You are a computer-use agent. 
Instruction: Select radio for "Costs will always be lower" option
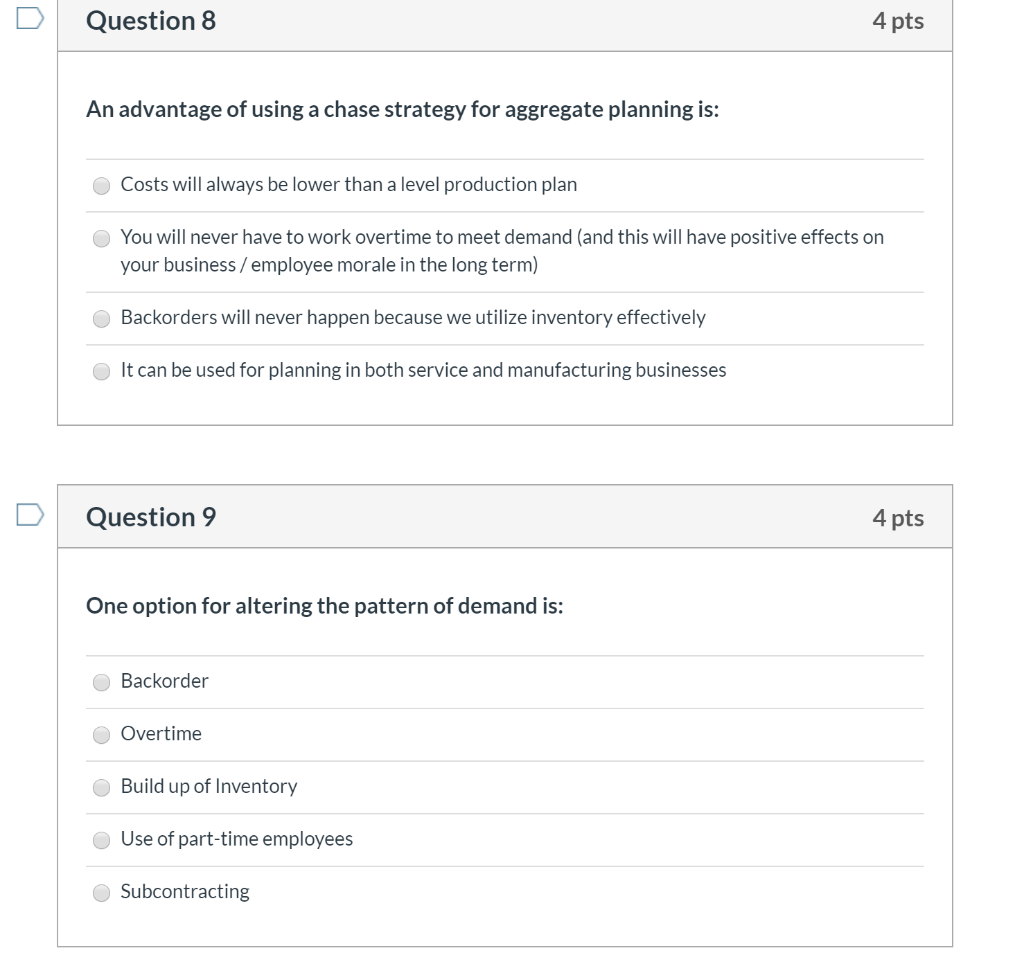tap(102, 184)
